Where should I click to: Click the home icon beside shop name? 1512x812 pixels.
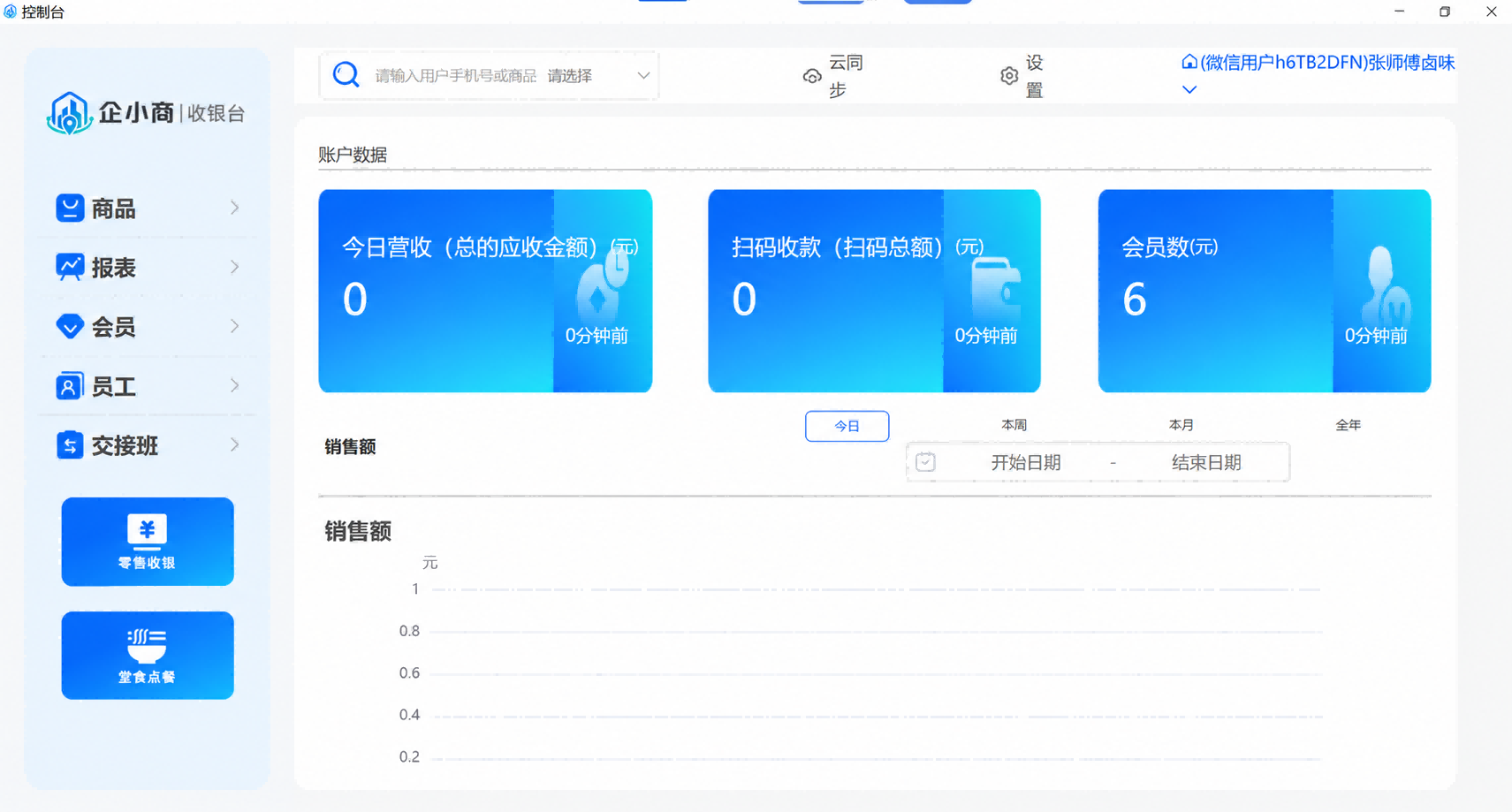point(1189,62)
